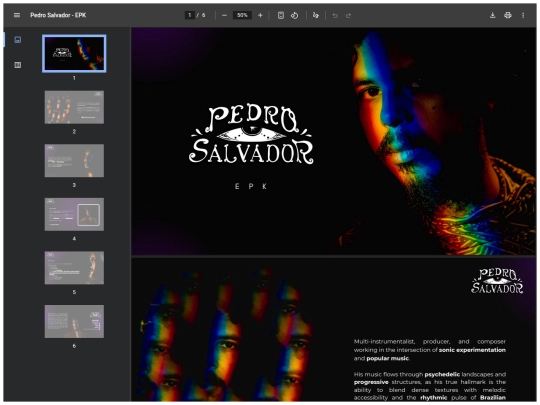Image resolution: width=540 pixels, height=405 pixels.
Task: Toggle fit to page icon
Action: 281,15
